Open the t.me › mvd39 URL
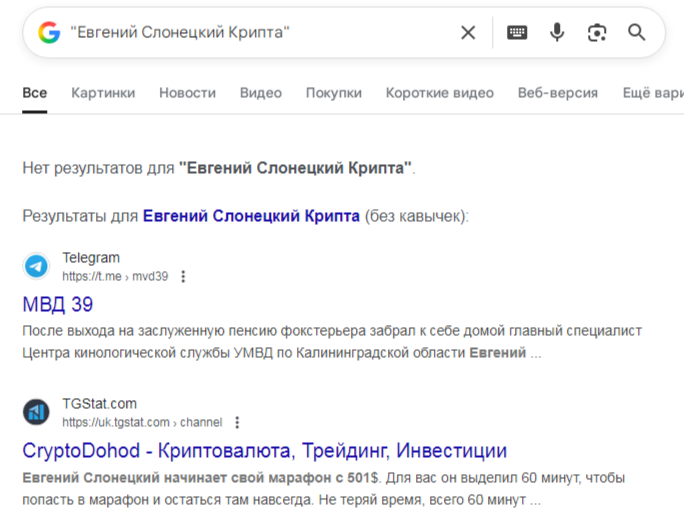 coord(115,277)
